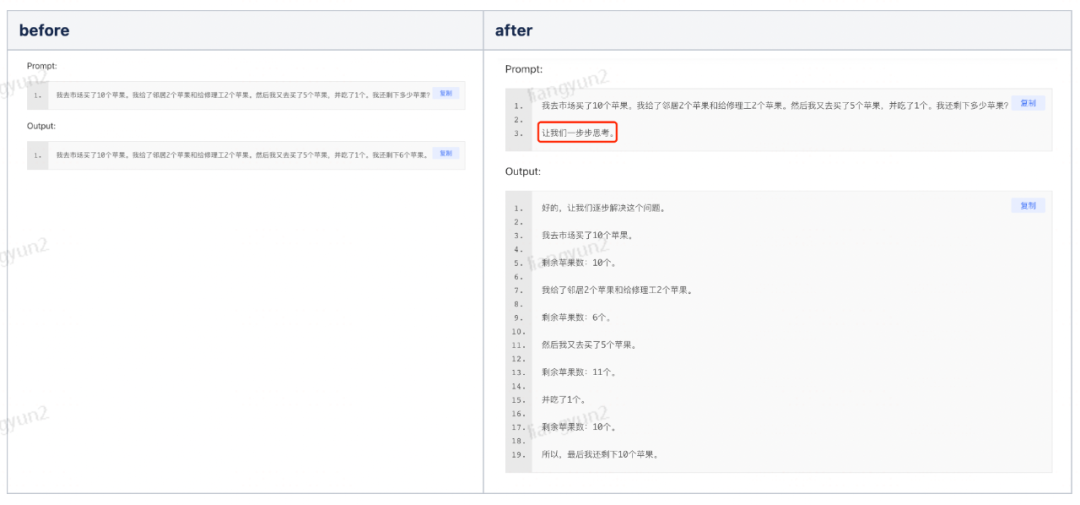The height and width of the screenshot is (505, 1080).
Task: Click the Prompt label in after panel
Action: 524,69
